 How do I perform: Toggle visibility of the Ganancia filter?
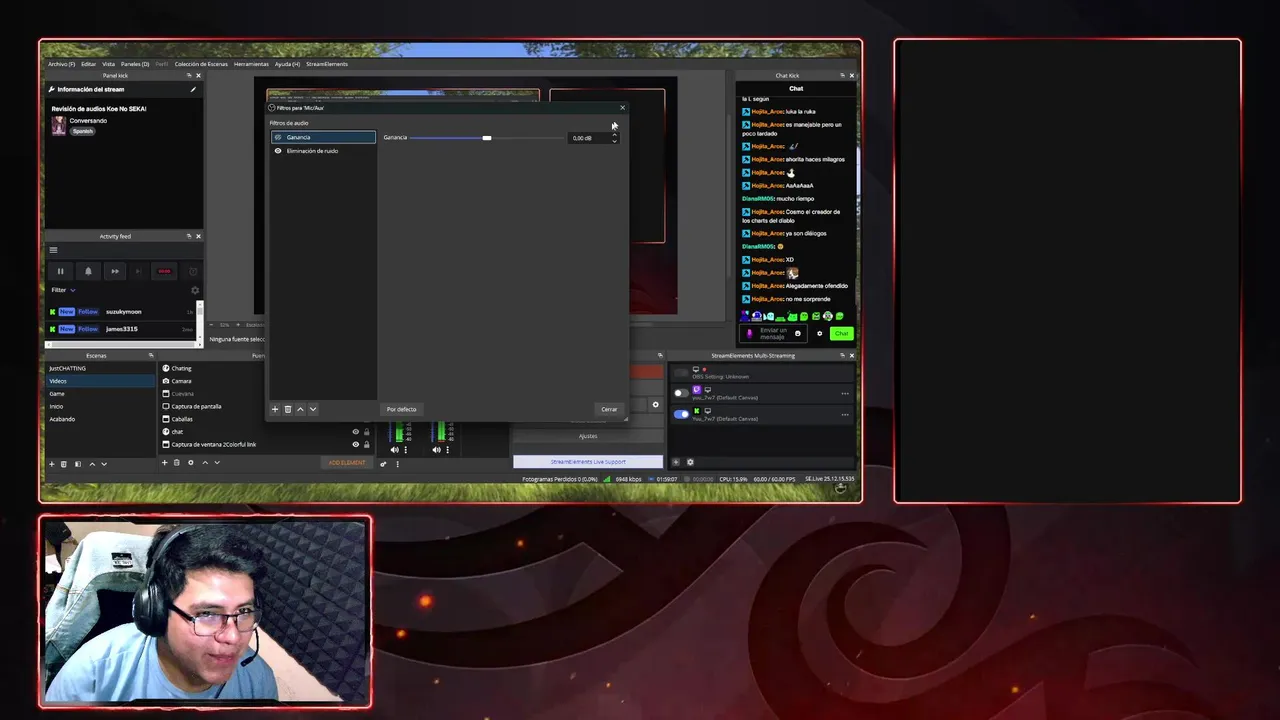point(278,137)
